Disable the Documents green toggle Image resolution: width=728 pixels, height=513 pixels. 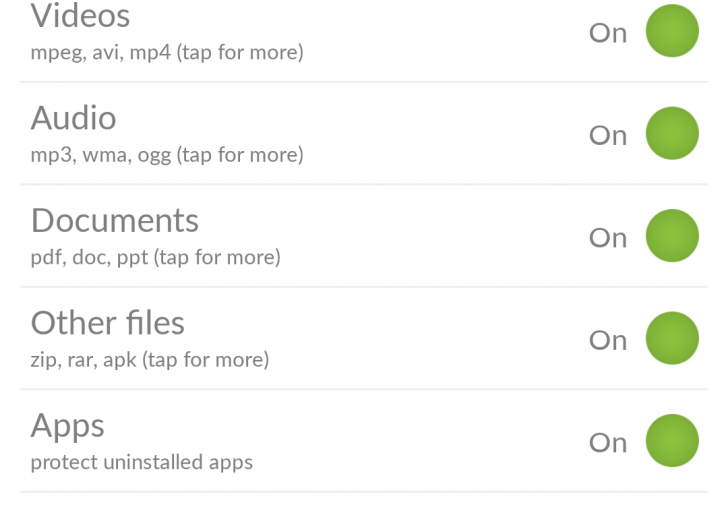tap(671, 237)
